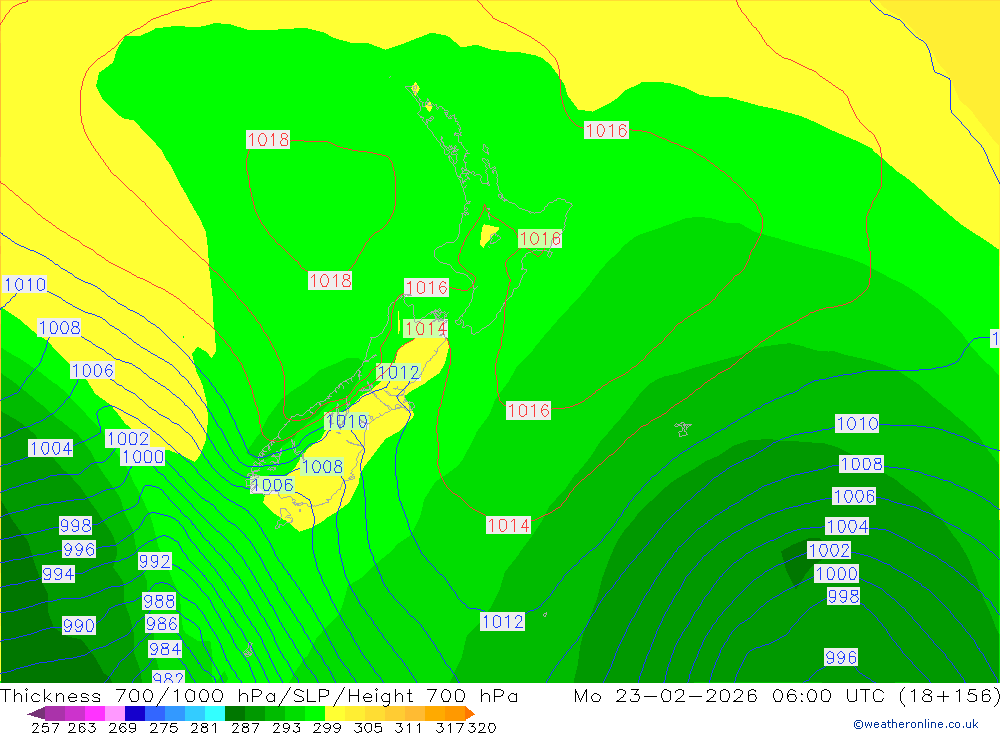Click the 1010 label over central South Island
This screenshot has width=1000, height=733.
coord(346,421)
